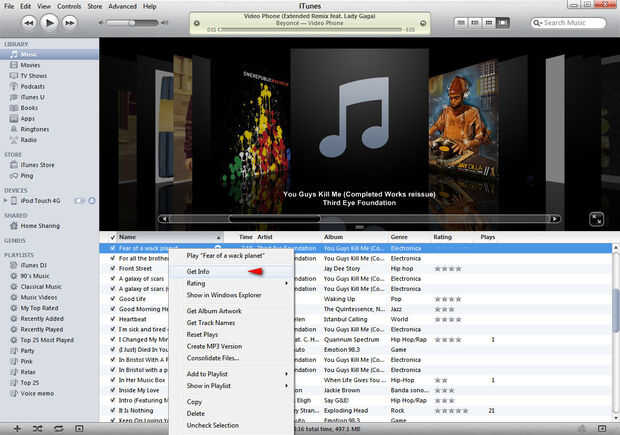Eject the iPod Touch 4G

92,200
